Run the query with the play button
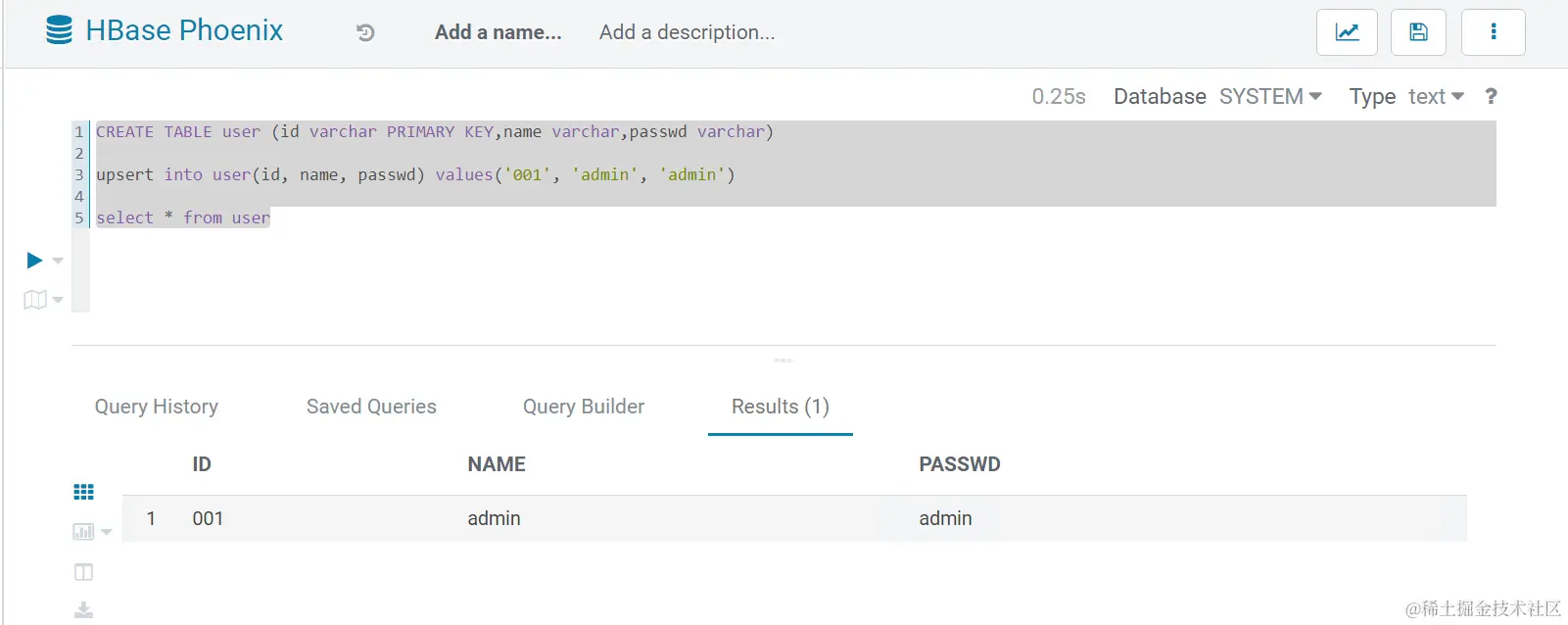Screen dimensions: 1568x625 34,261
